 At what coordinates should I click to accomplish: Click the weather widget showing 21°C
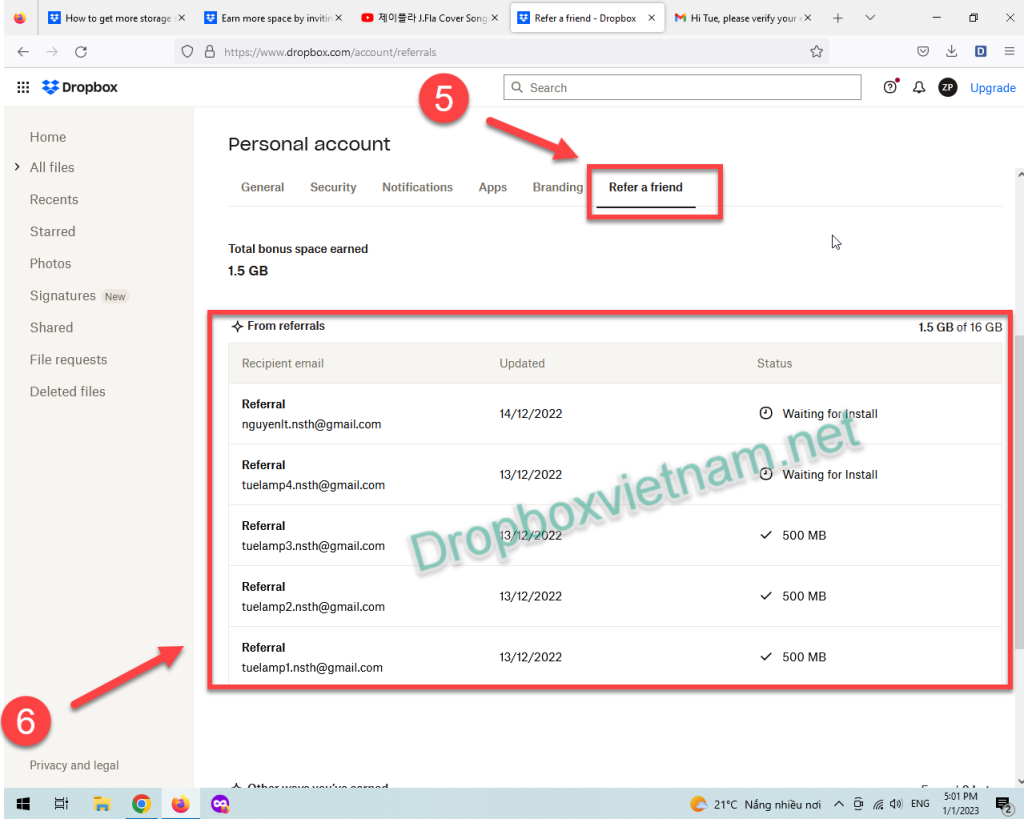click(755, 804)
